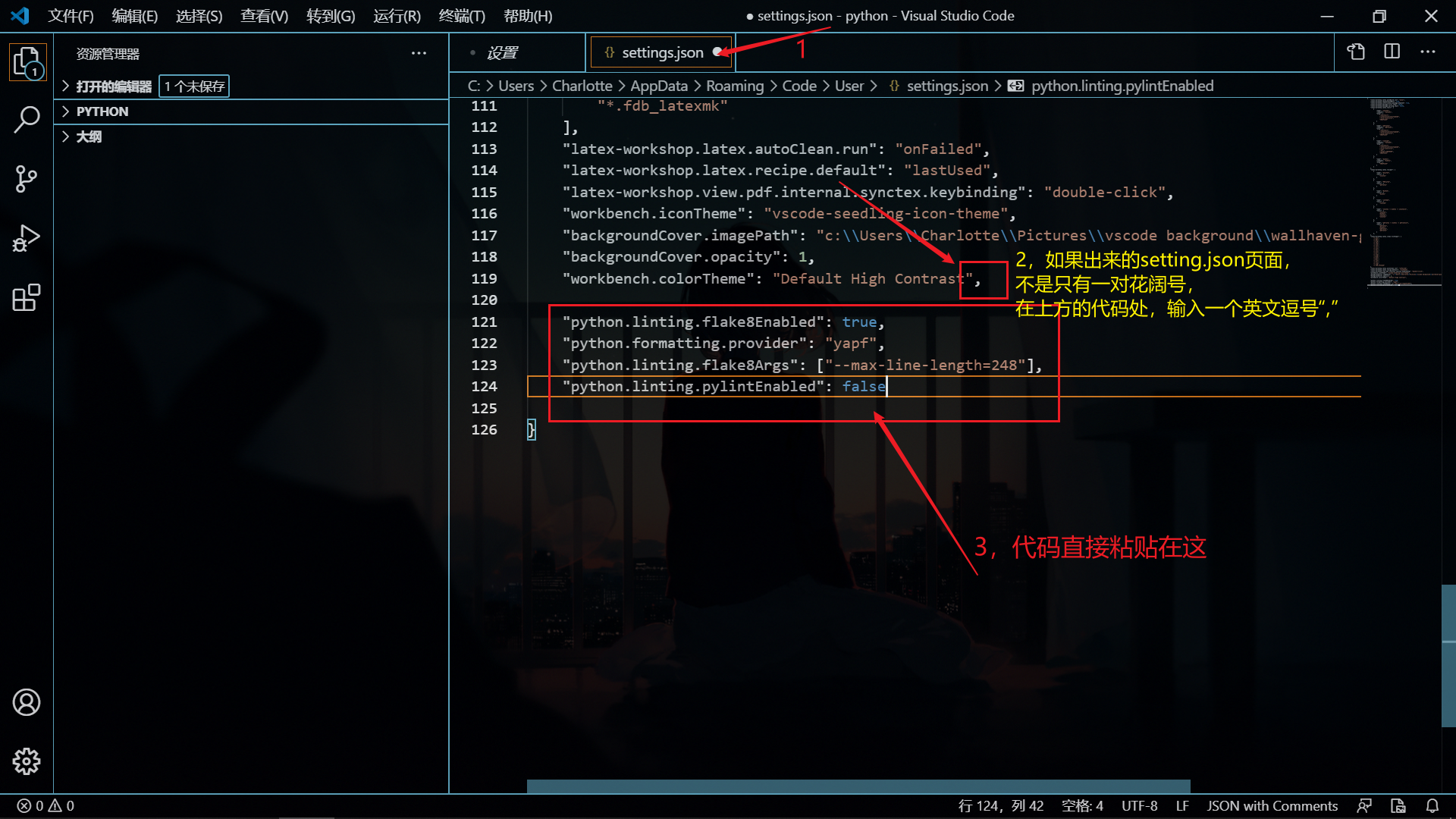Click the errors and warnings status item
Viewport: 1456px width, 819px height.
click(x=45, y=805)
